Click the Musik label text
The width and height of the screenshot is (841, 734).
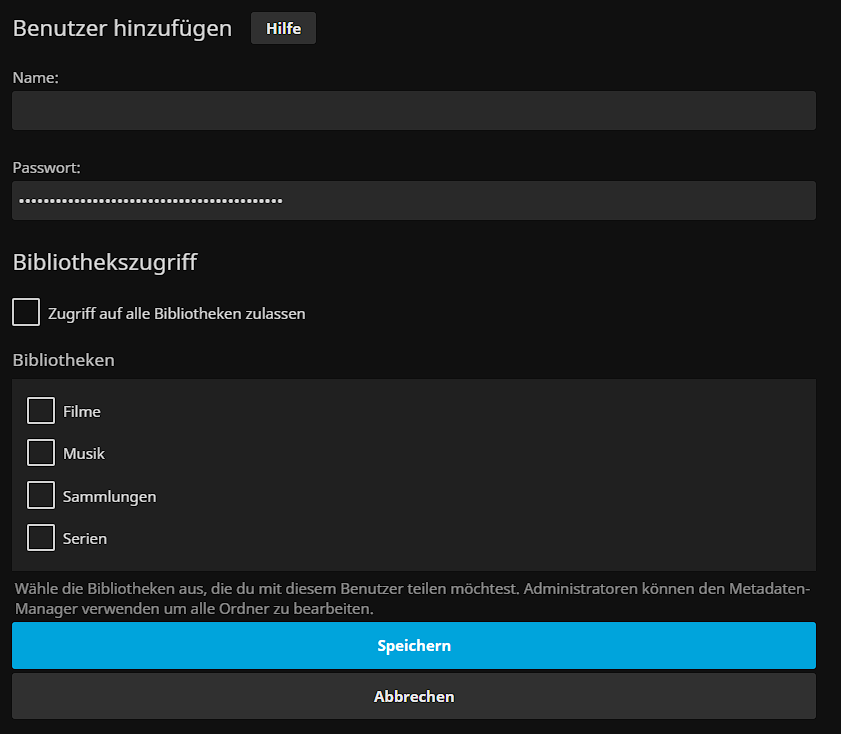pos(84,454)
